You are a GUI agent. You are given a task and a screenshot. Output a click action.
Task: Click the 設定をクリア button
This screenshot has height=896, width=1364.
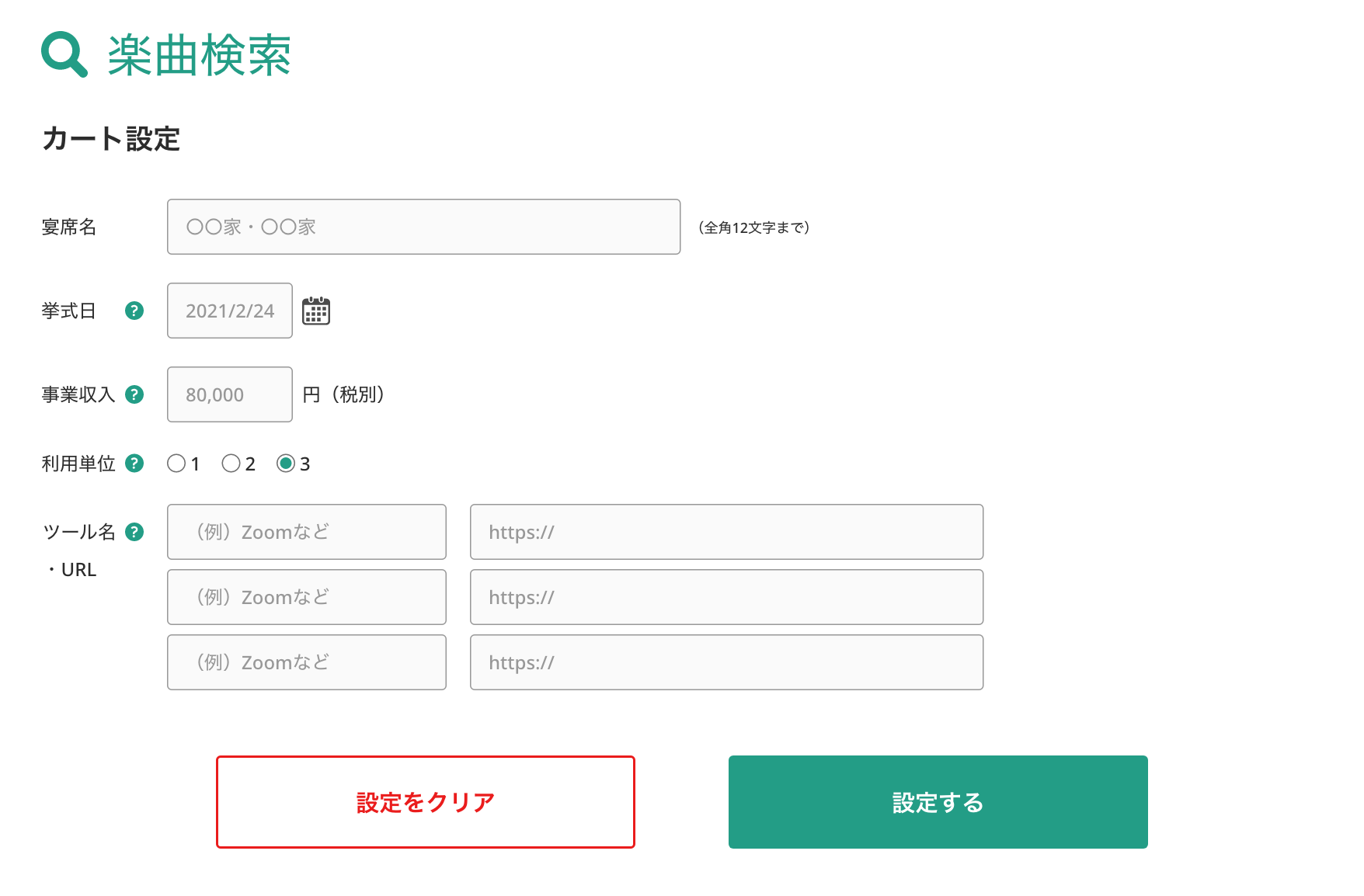click(x=425, y=801)
